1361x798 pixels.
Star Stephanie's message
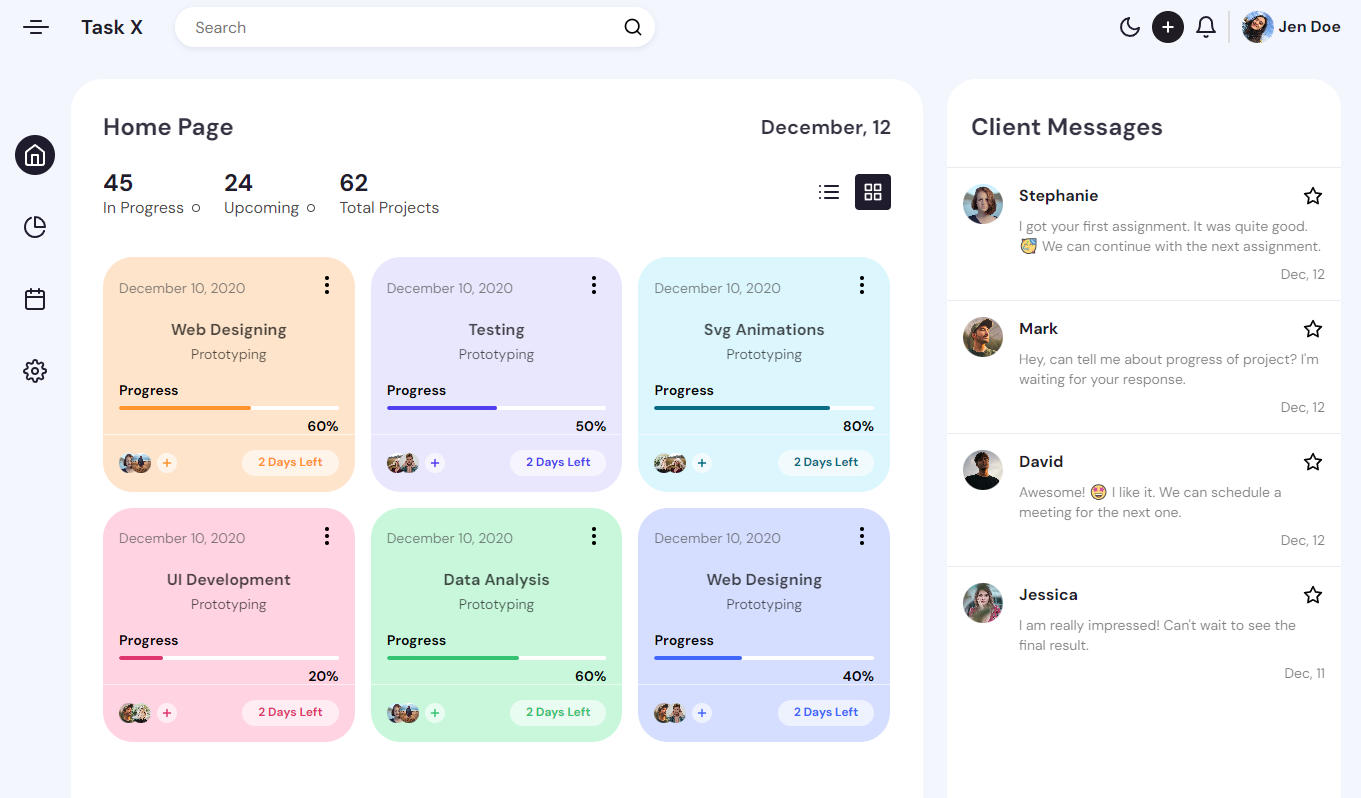click(x=1313, y=196)
